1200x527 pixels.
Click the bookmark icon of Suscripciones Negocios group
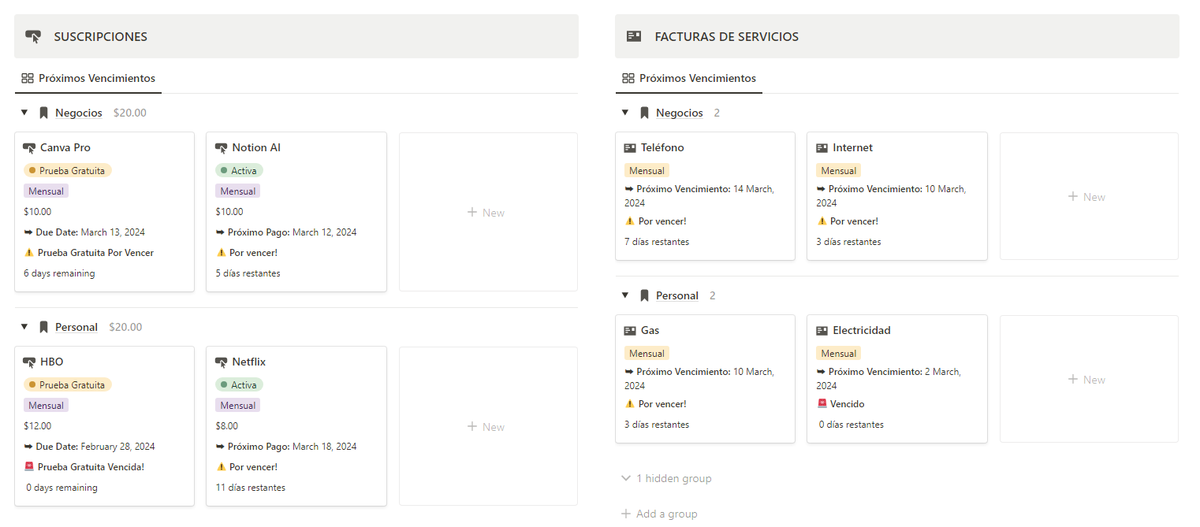pyautogui.click(x=44, y=113)
